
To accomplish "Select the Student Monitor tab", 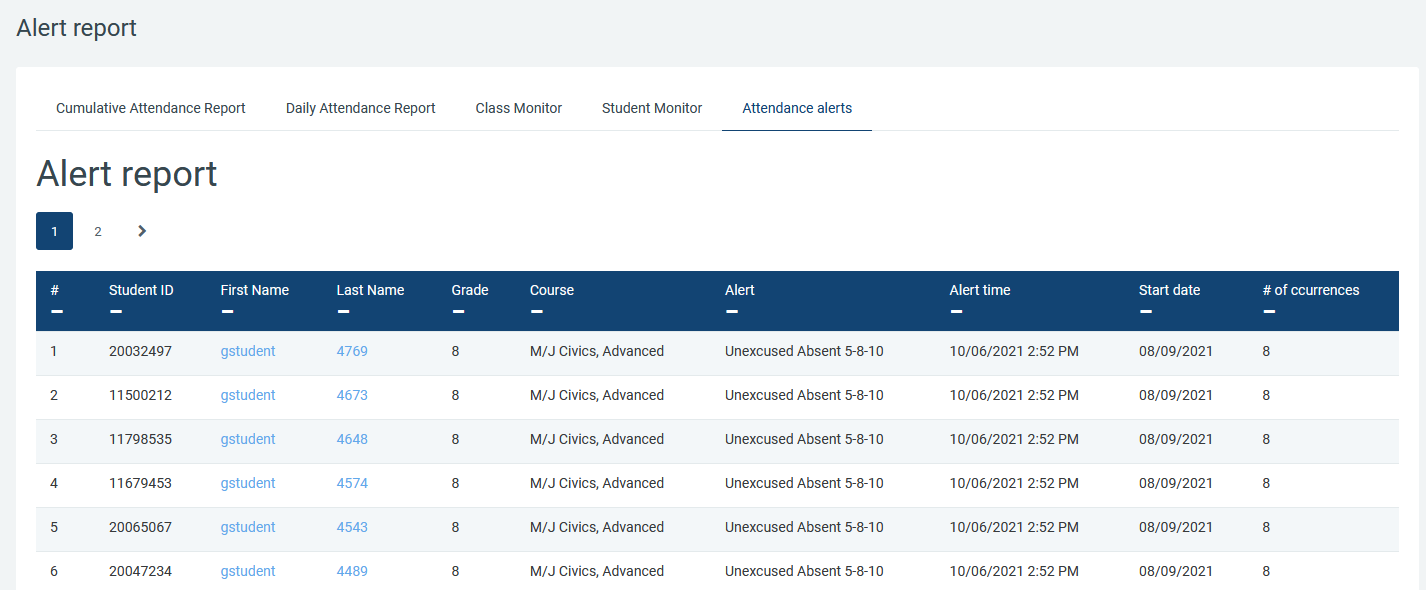I will (652, 108).
